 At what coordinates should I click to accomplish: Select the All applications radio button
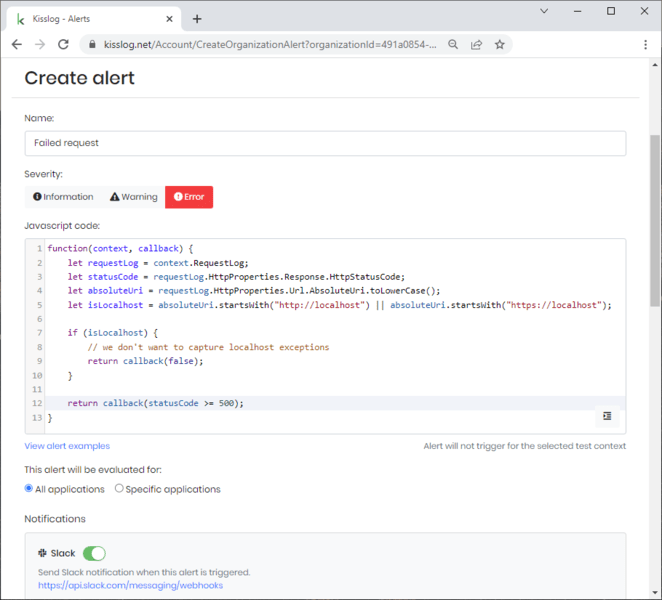30,489
